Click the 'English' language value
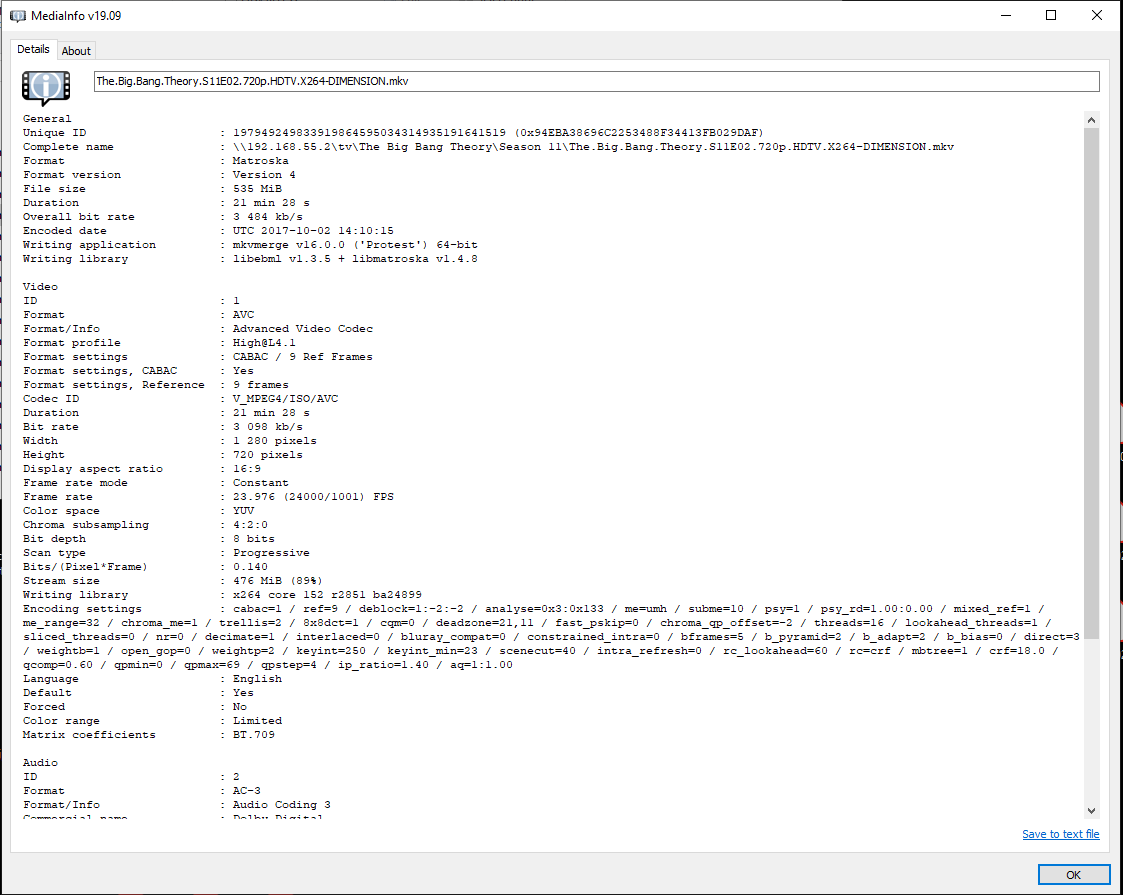 pyautogui.click(x=257, y=679)
